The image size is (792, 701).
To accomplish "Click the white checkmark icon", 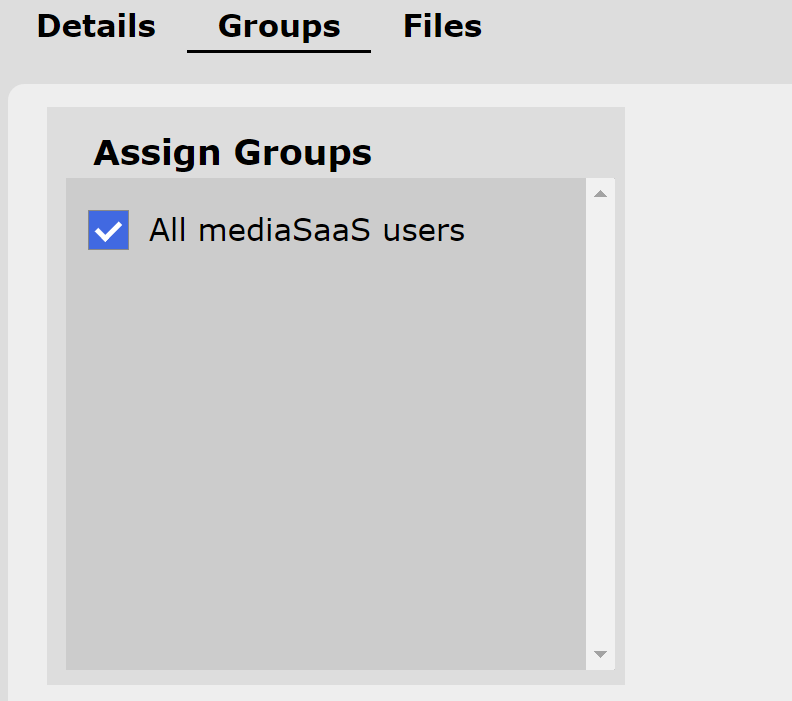I will 108,230.
